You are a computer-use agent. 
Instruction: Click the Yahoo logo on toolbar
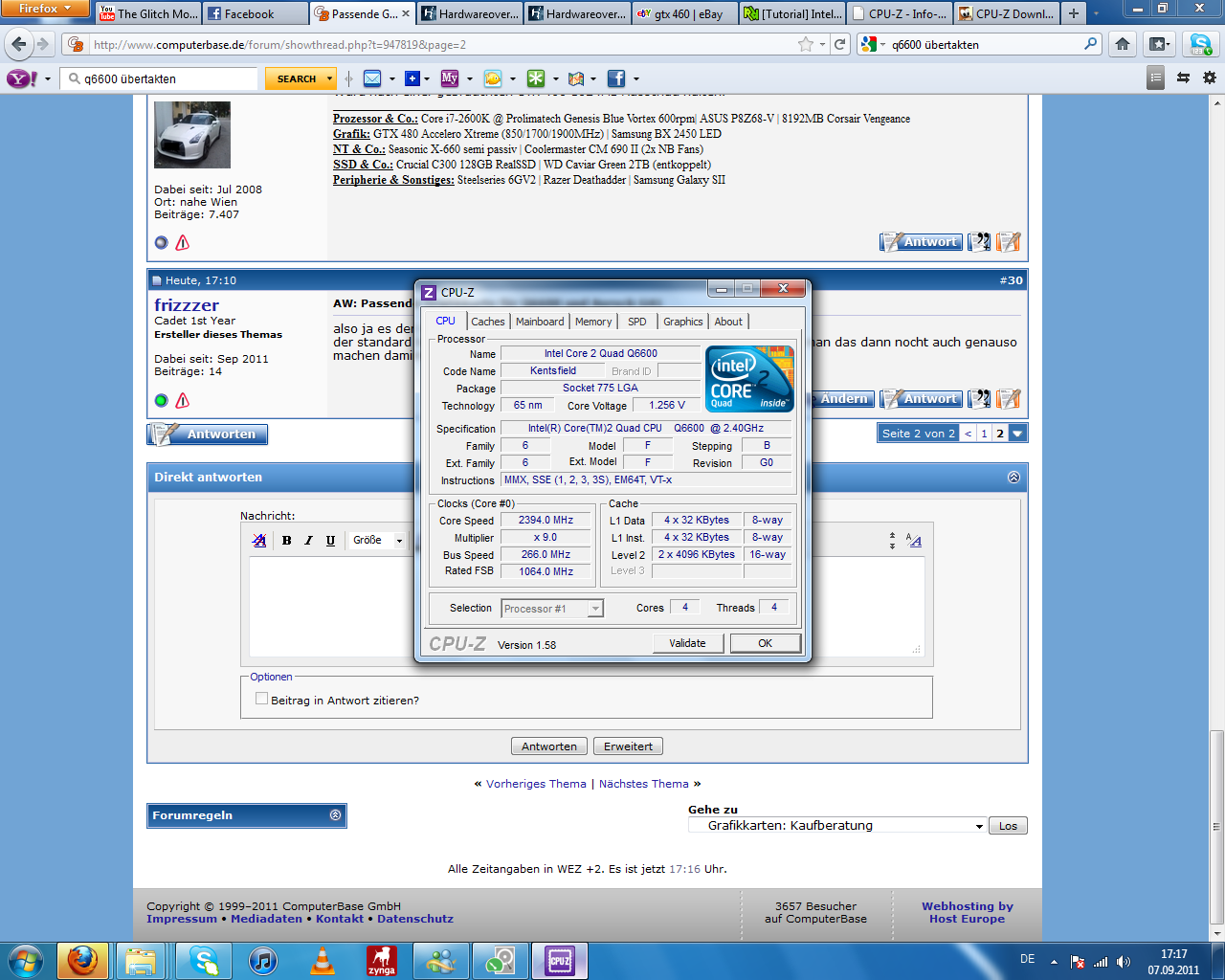(x=22, y=78)
